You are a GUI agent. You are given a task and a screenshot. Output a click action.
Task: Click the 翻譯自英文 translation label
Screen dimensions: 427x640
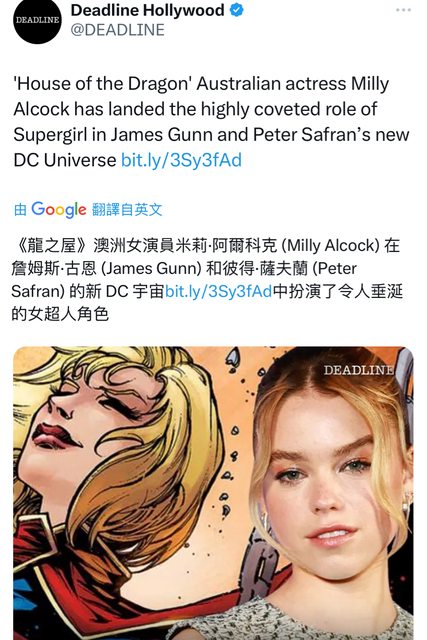(x=127, y=210)
